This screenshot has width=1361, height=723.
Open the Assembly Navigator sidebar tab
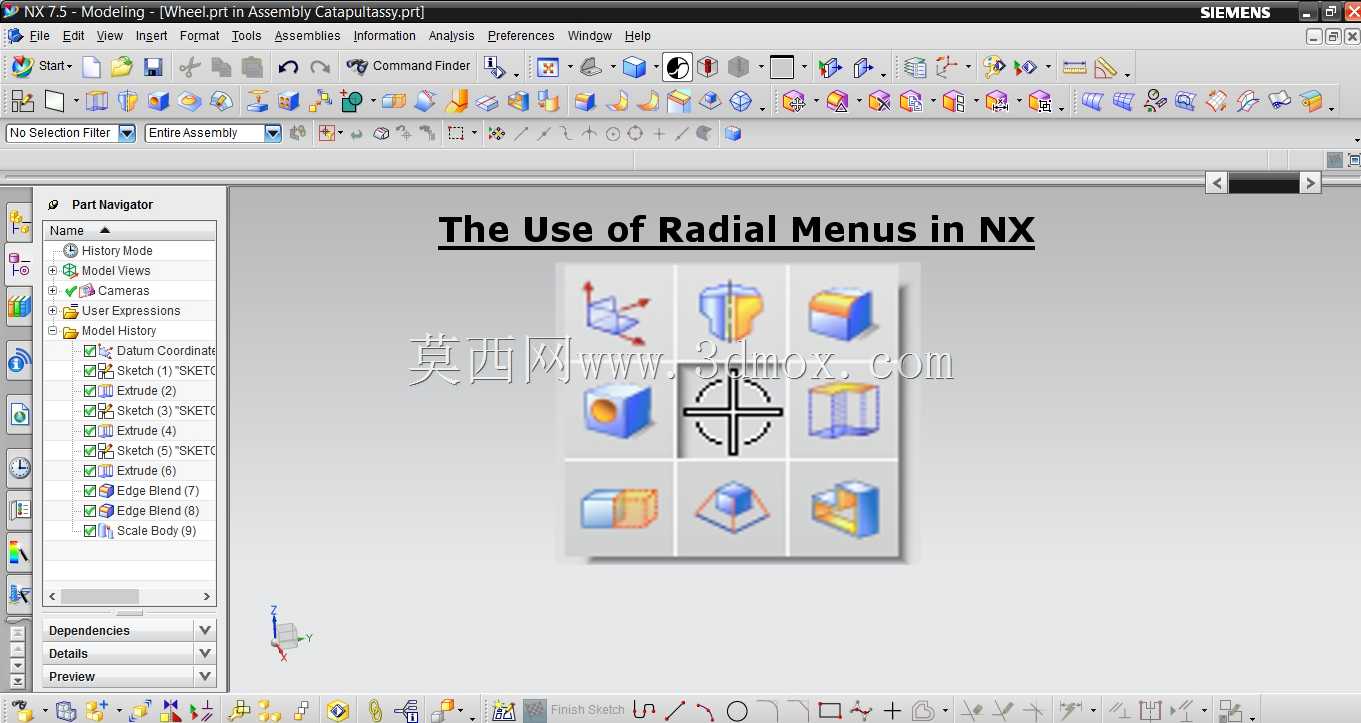[x=19, y=223]
